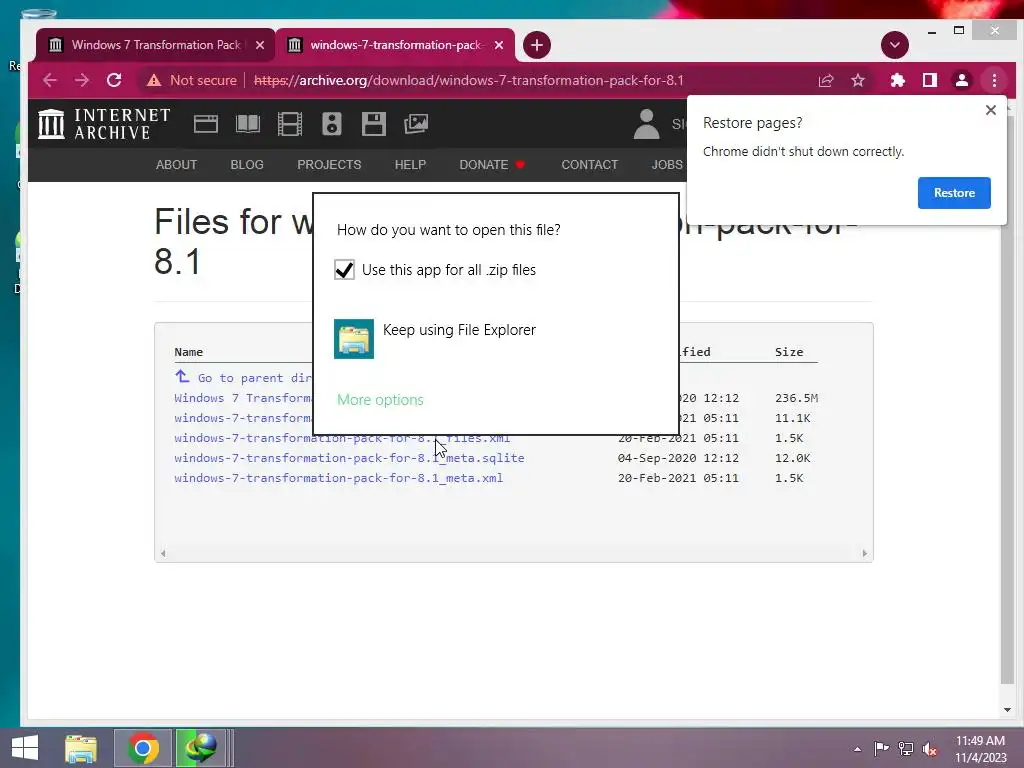Close the windows-7-transformation-pack tab
This screenshot has height=768, width=1024.
(x=499, y=45)
